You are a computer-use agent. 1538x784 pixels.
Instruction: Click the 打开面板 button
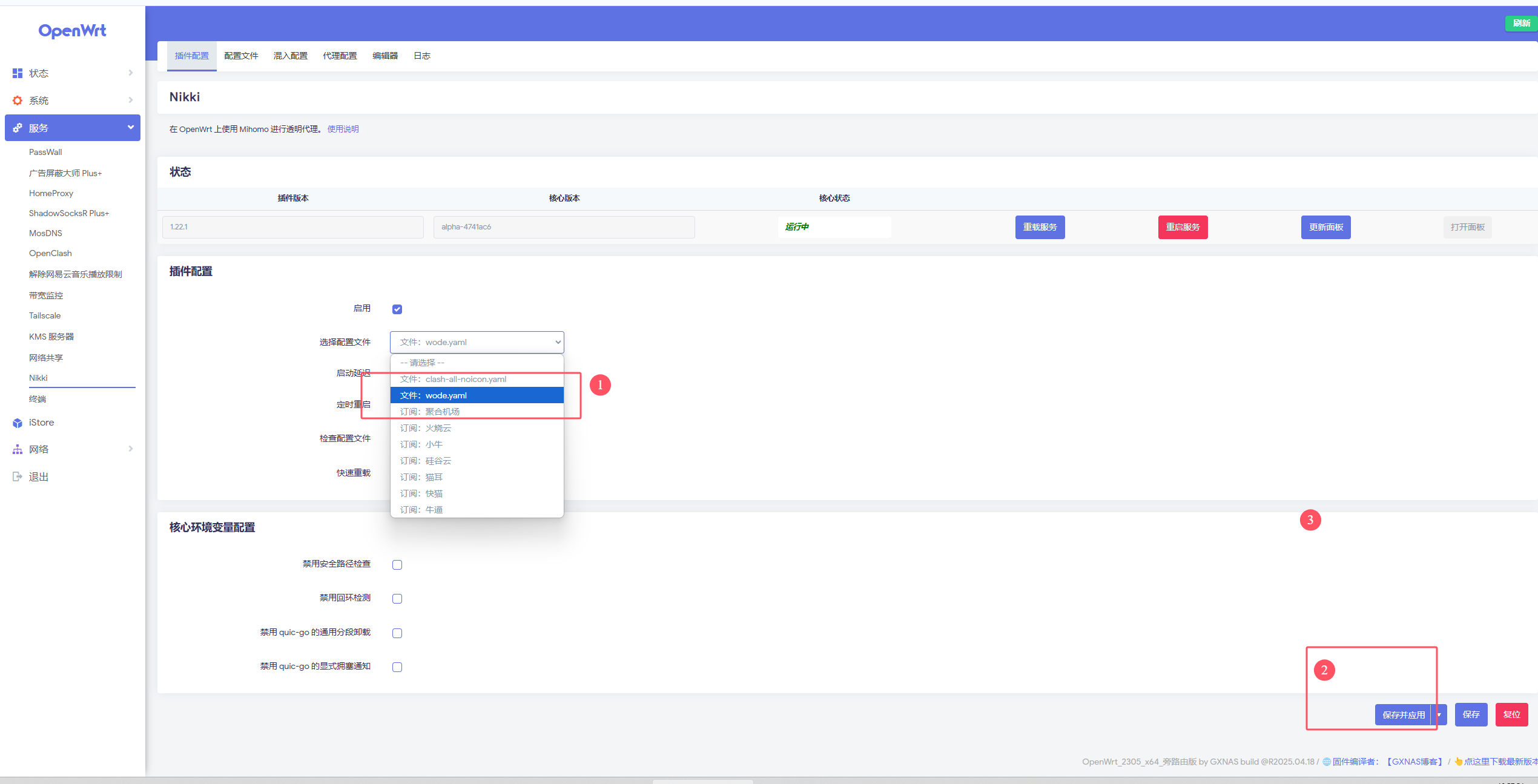[1468, 227]
